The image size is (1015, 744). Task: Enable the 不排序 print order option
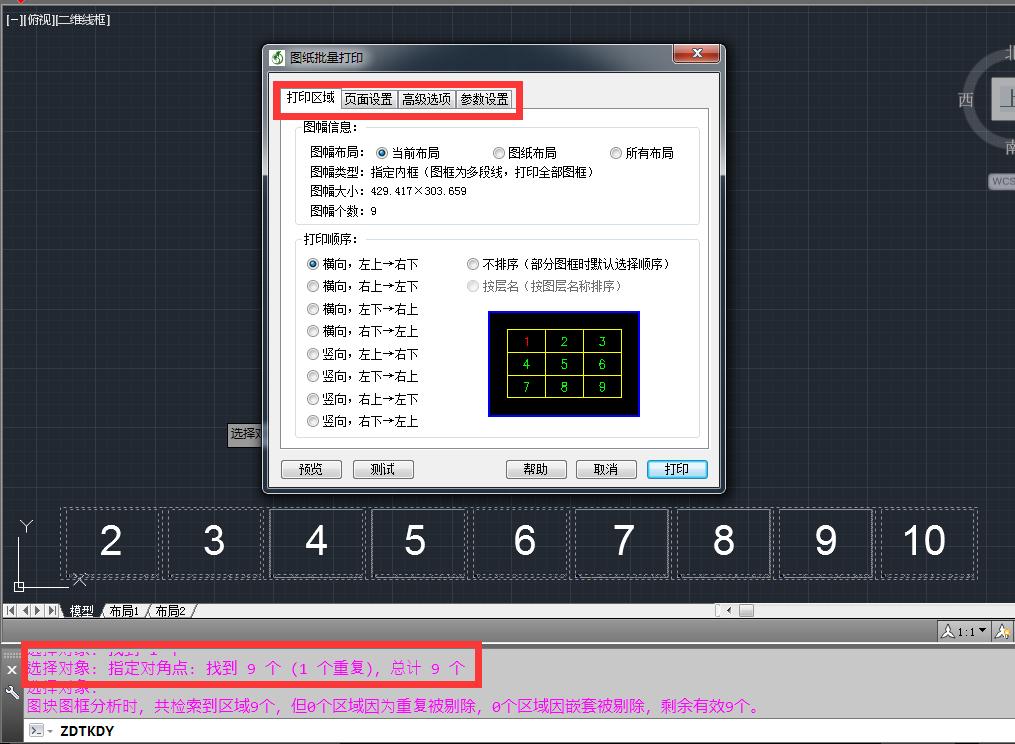click(472, 264)
